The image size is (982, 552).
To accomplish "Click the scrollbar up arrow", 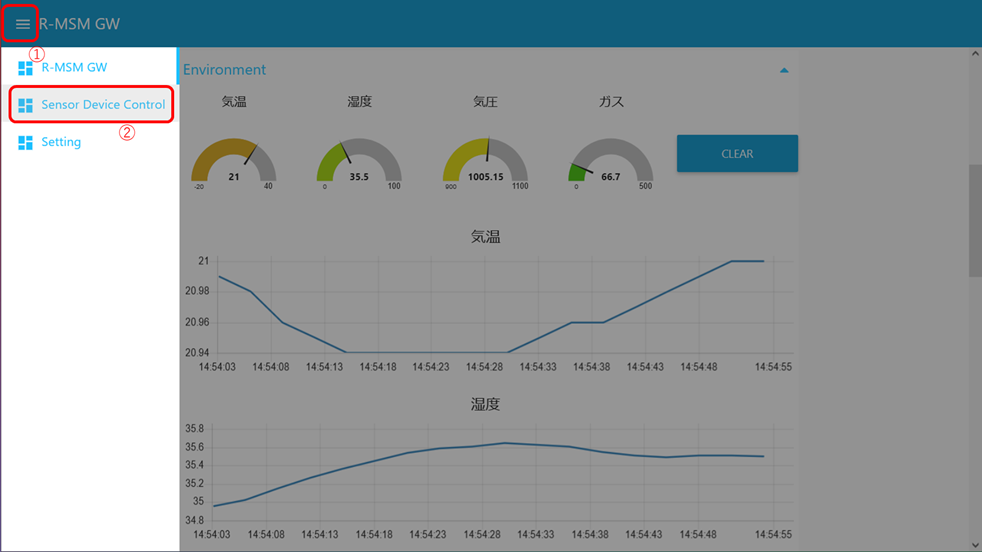I will 975,54.
